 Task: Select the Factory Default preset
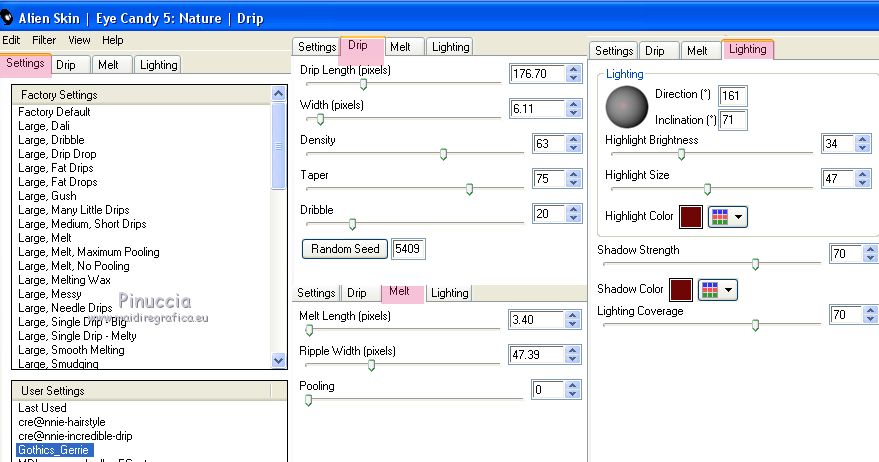click(x=54, y=112)
